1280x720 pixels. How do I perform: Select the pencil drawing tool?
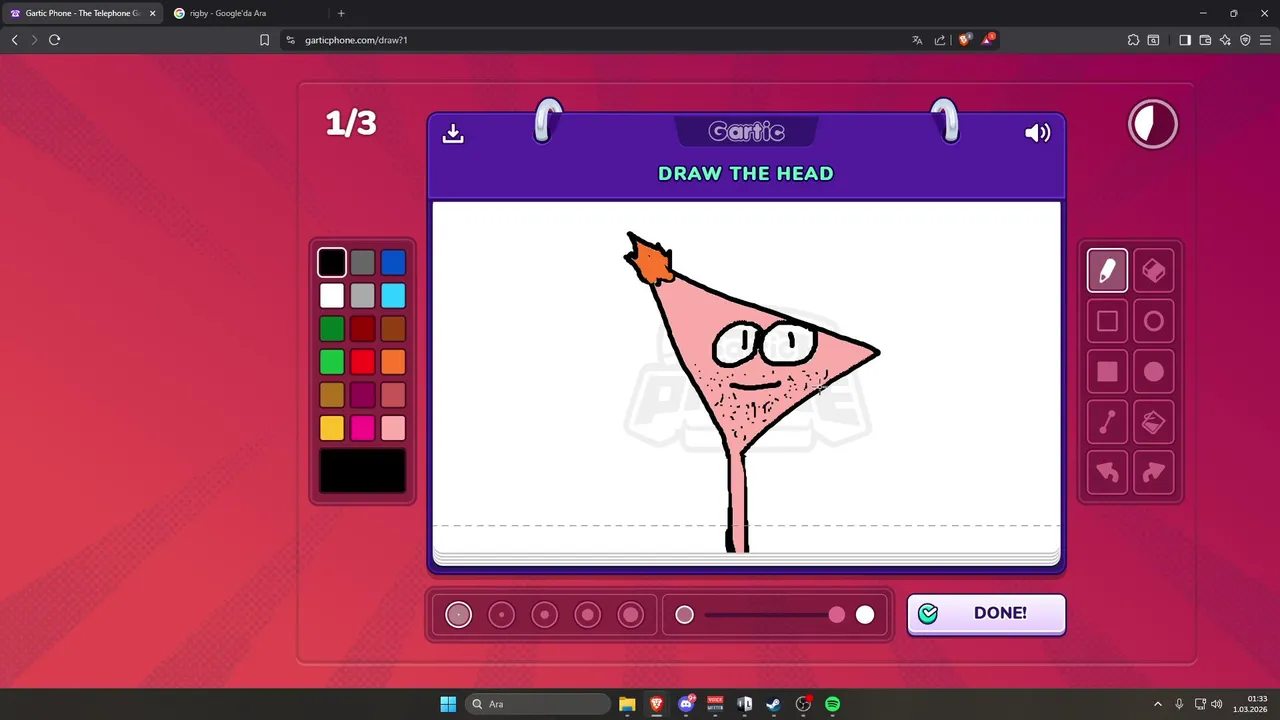point(1107,271)
